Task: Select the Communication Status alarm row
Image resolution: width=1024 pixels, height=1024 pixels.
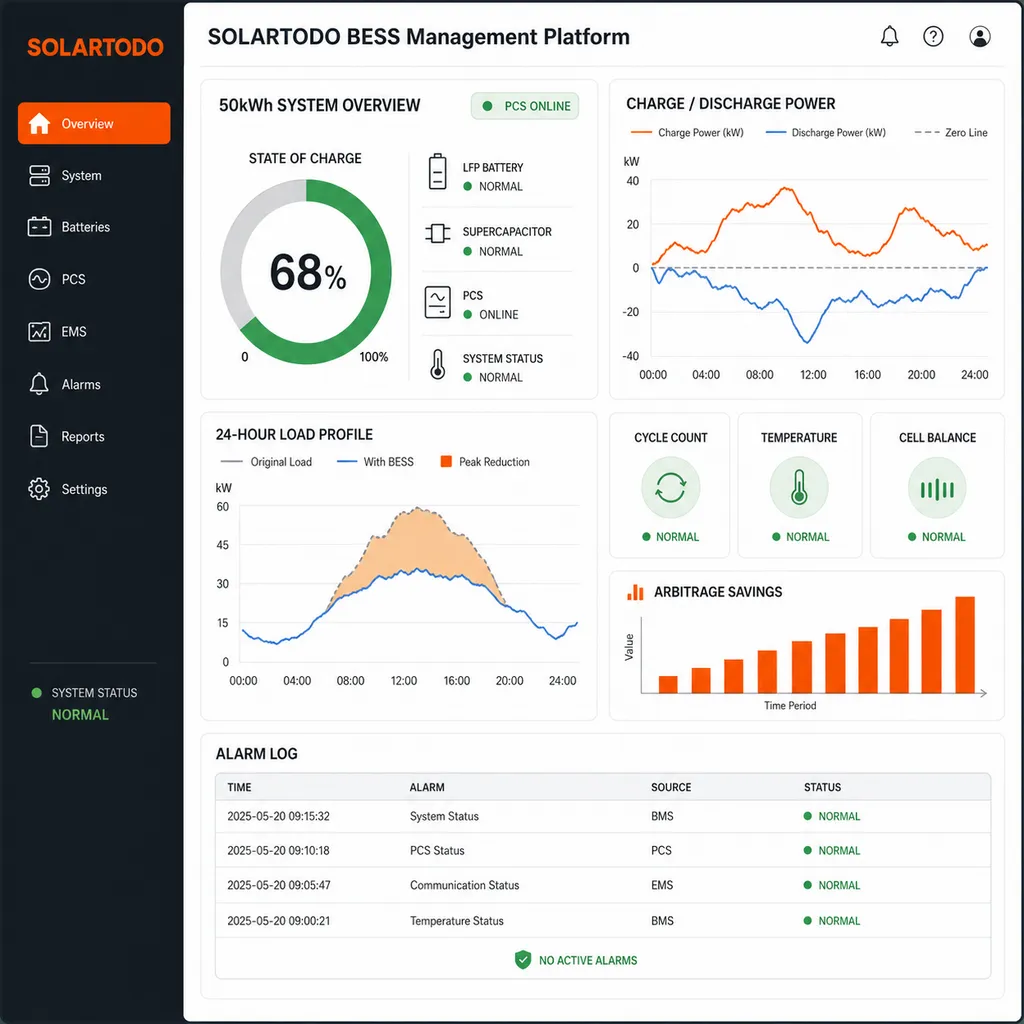Action: click(x=603, y=885)
